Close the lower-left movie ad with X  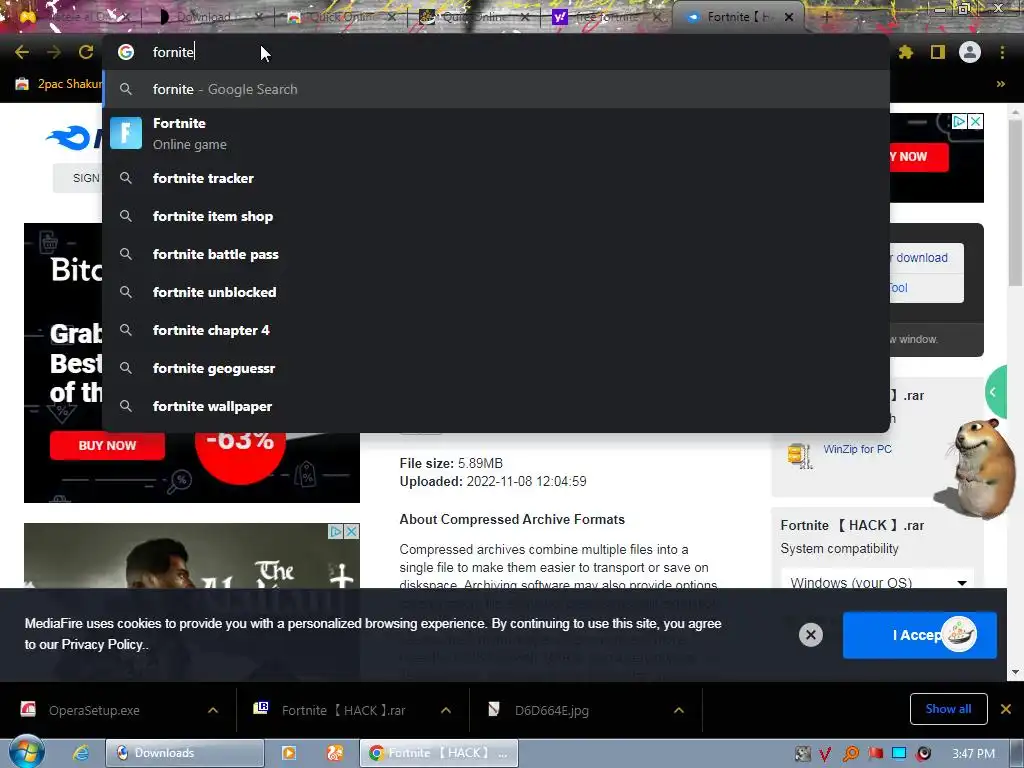(351, 532)
